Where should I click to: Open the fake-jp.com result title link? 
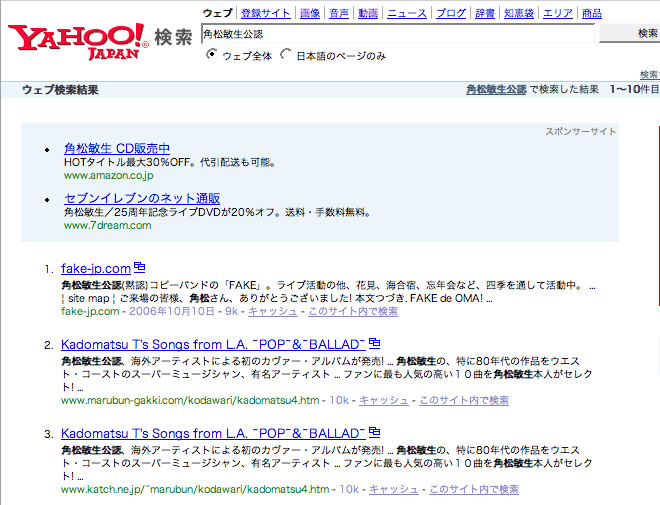point(96,269)
